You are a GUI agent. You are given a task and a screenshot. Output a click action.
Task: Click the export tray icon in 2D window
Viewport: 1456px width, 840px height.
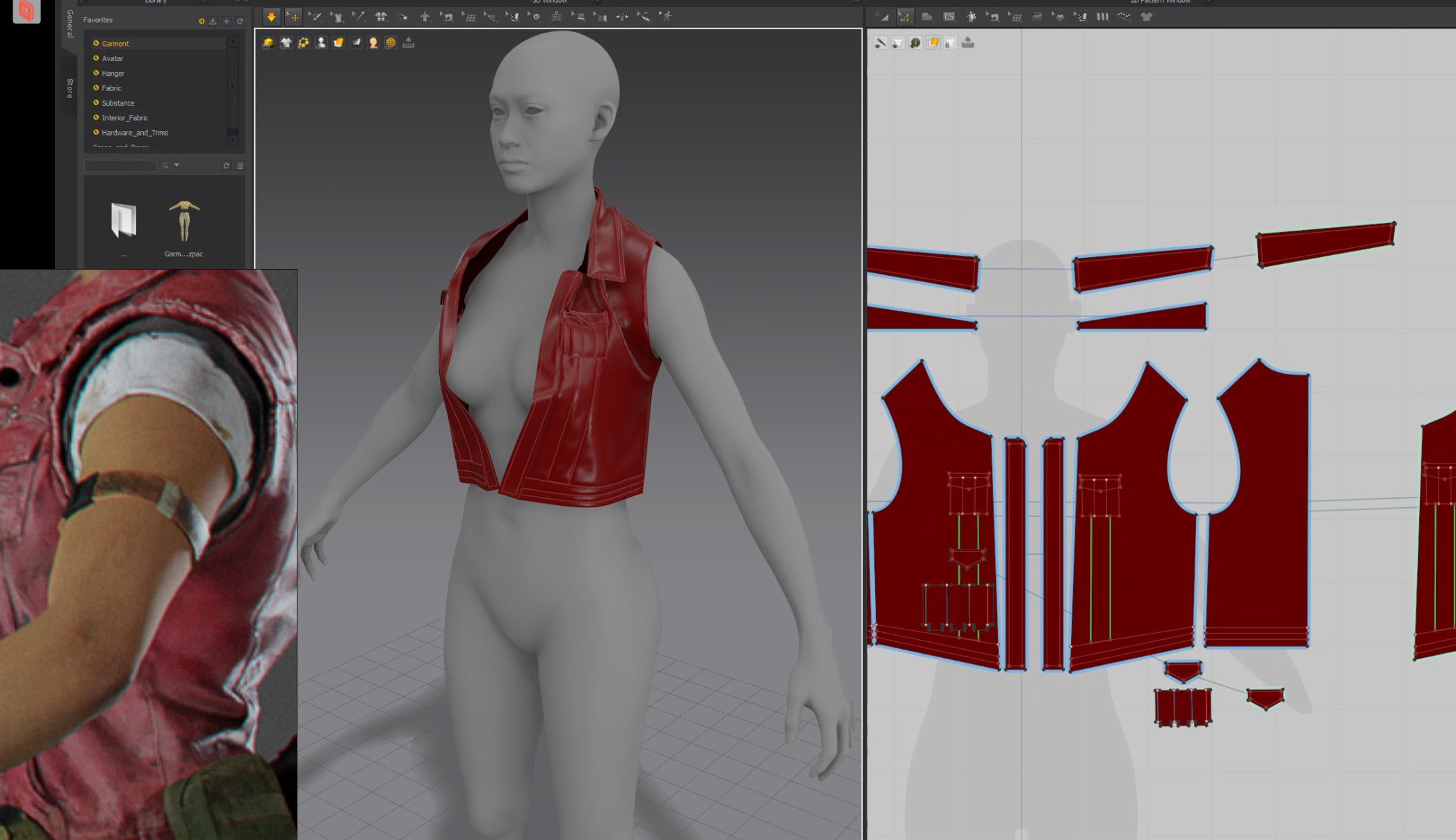[968, 43]
